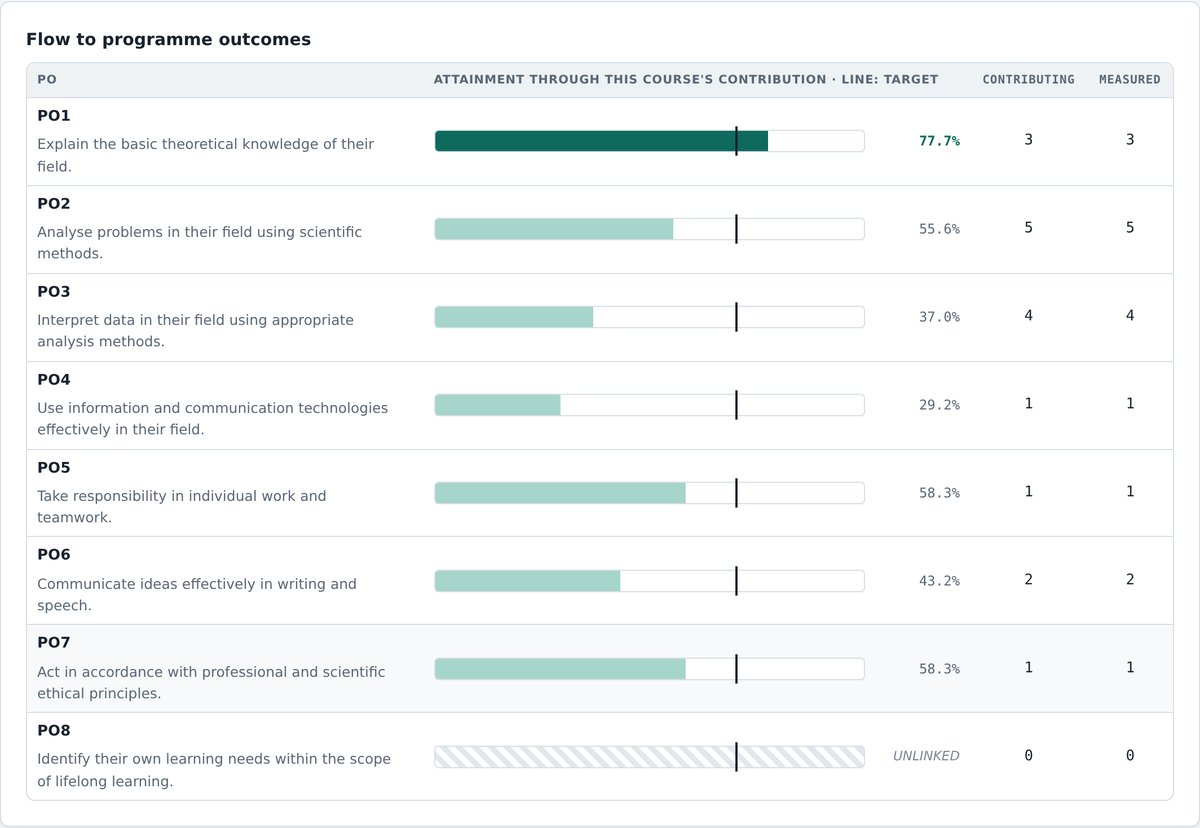Click the Attainment column header text
The image size is (1200, 828).
686,80
